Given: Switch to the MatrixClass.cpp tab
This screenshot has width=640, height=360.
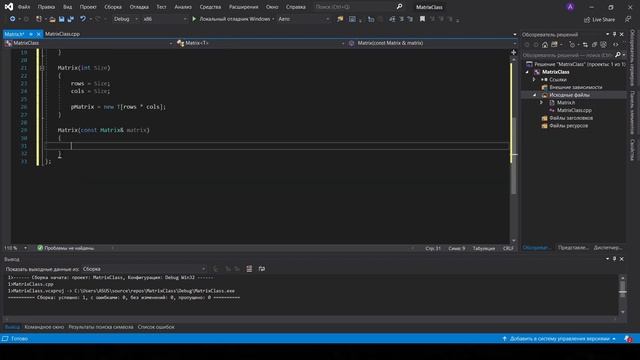Looking at the screenshot, I should 62,34.
